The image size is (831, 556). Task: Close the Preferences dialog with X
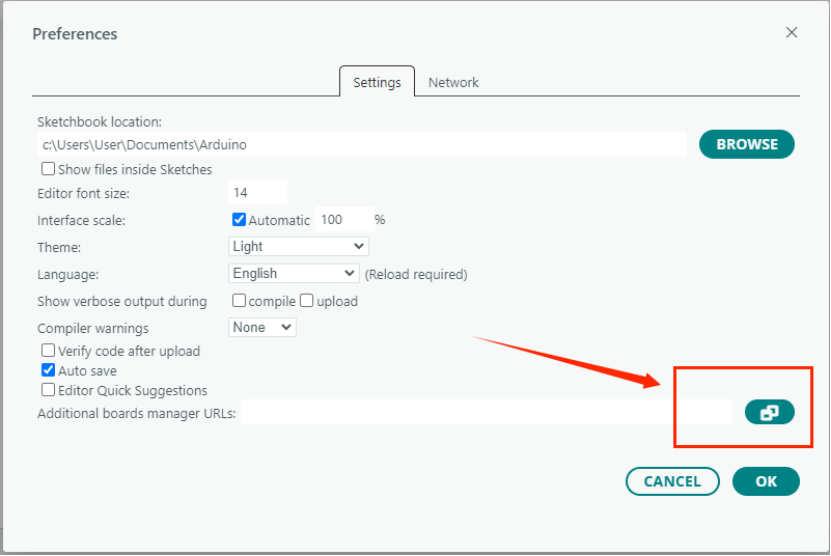(x=791, y=33)
